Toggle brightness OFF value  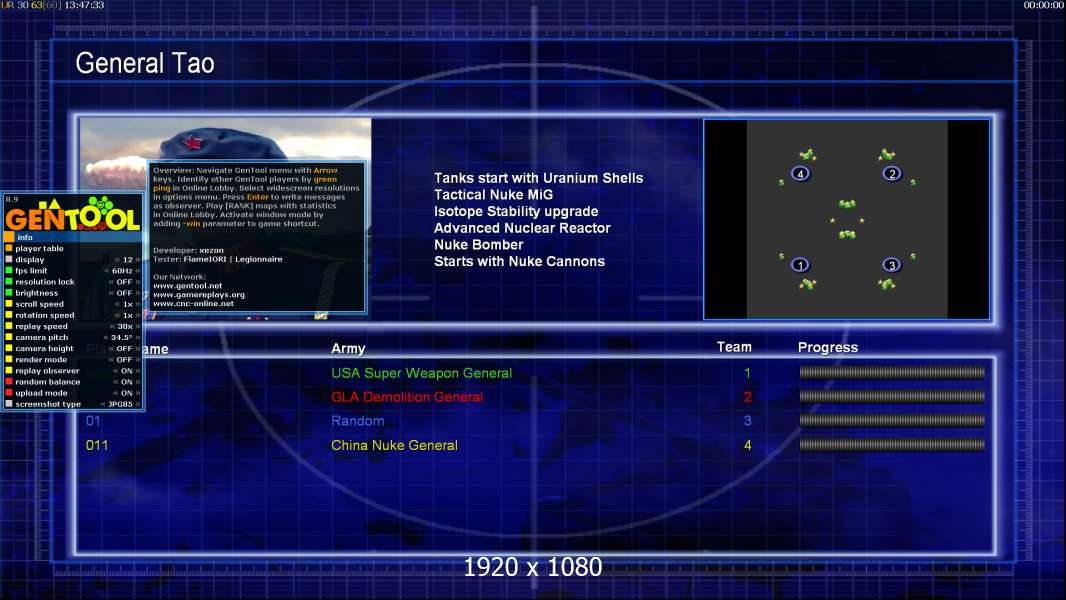124,293
